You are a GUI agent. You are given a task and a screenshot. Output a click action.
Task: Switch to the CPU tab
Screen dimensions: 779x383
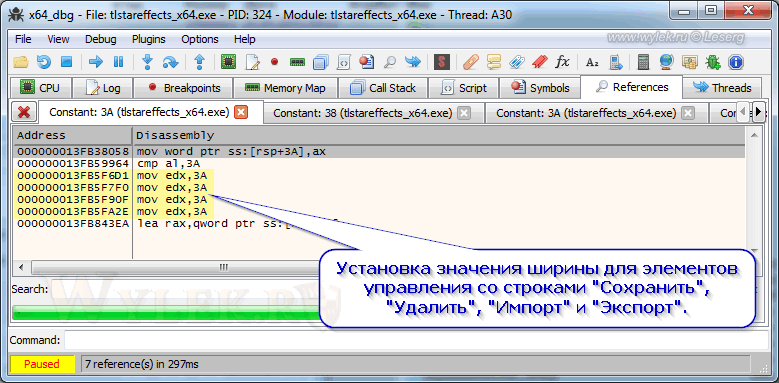[x=41, y=88]
